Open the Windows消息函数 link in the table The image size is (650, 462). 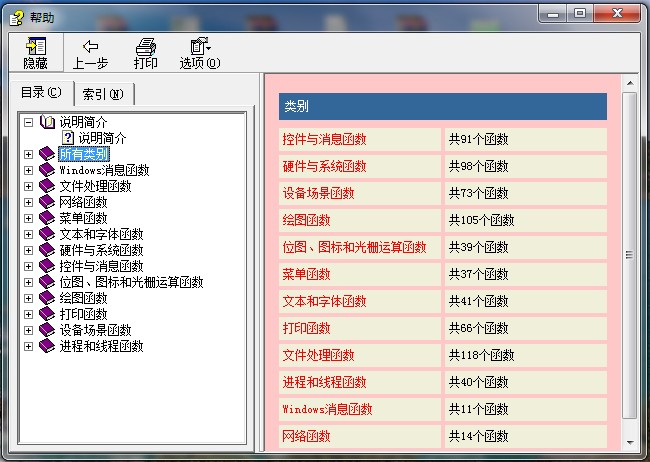pos(327,409)
